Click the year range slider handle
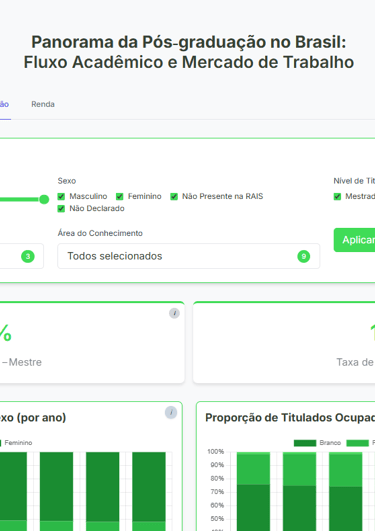375x531 pixels. click(44, 199)
